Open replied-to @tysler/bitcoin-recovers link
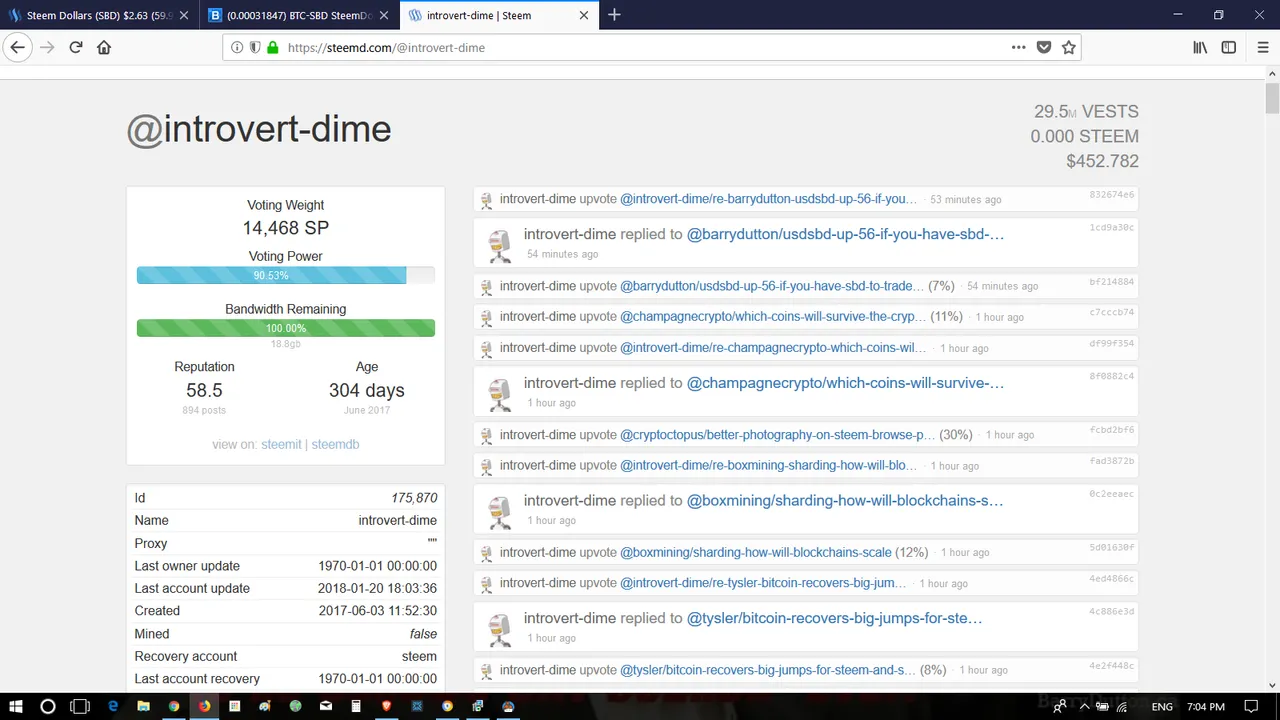 (834, 618)
